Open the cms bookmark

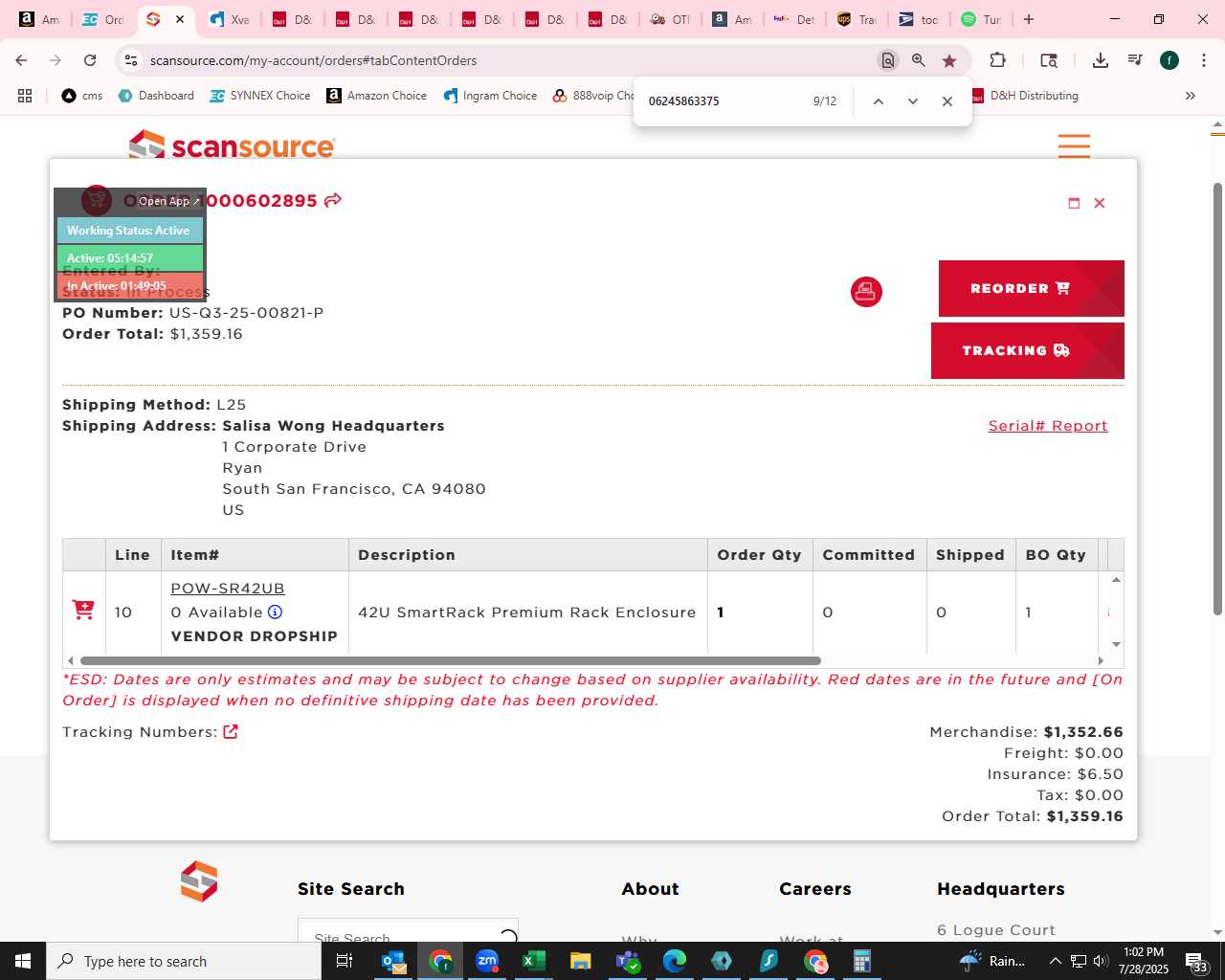click(82, 96)
